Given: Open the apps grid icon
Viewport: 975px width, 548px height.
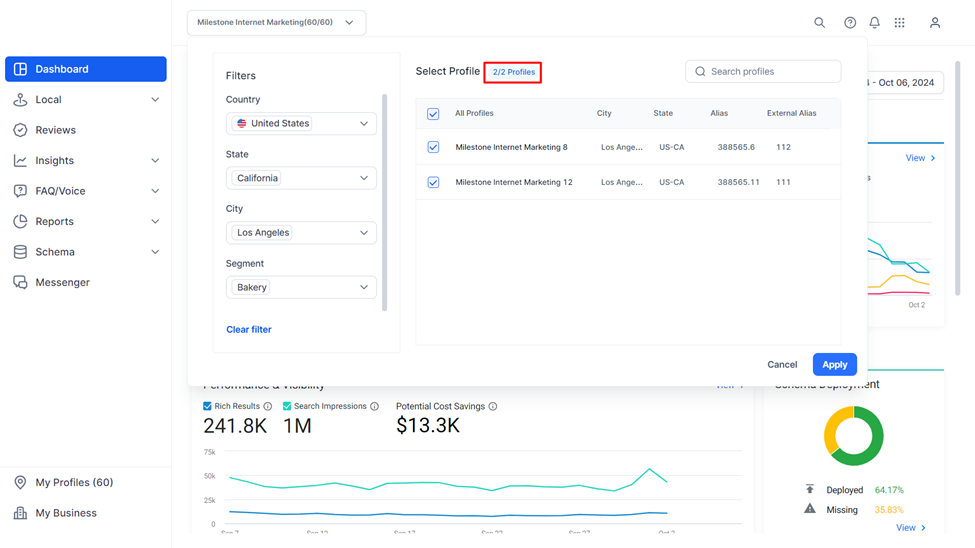Looking at the screenshot, I should (899, 22).
